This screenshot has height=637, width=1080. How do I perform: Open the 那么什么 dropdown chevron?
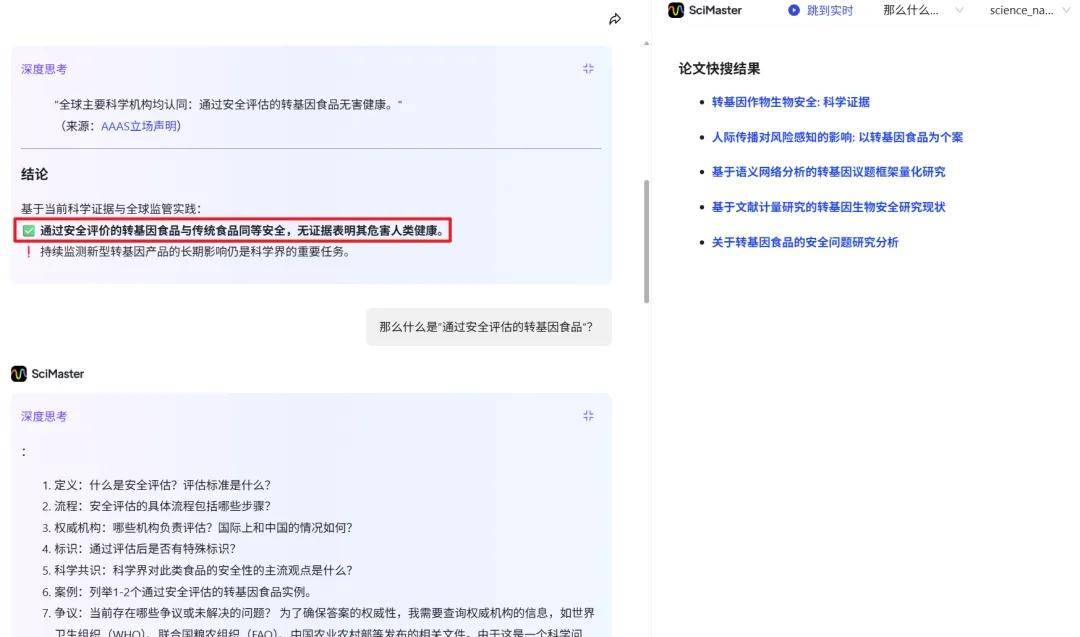[960, 11]
